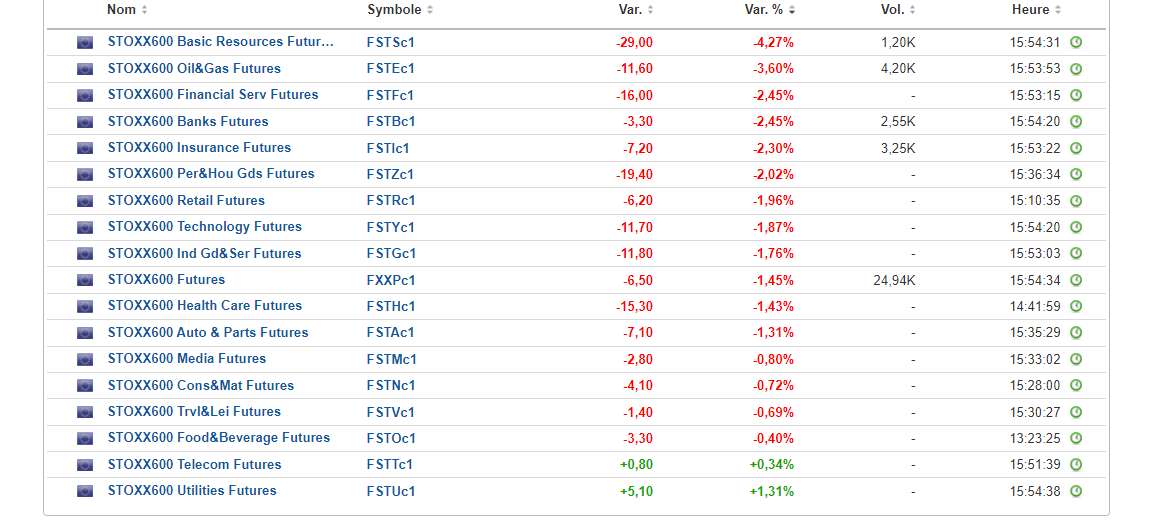Click the flag icon beside Technology Futures

[x=85, y=227]
